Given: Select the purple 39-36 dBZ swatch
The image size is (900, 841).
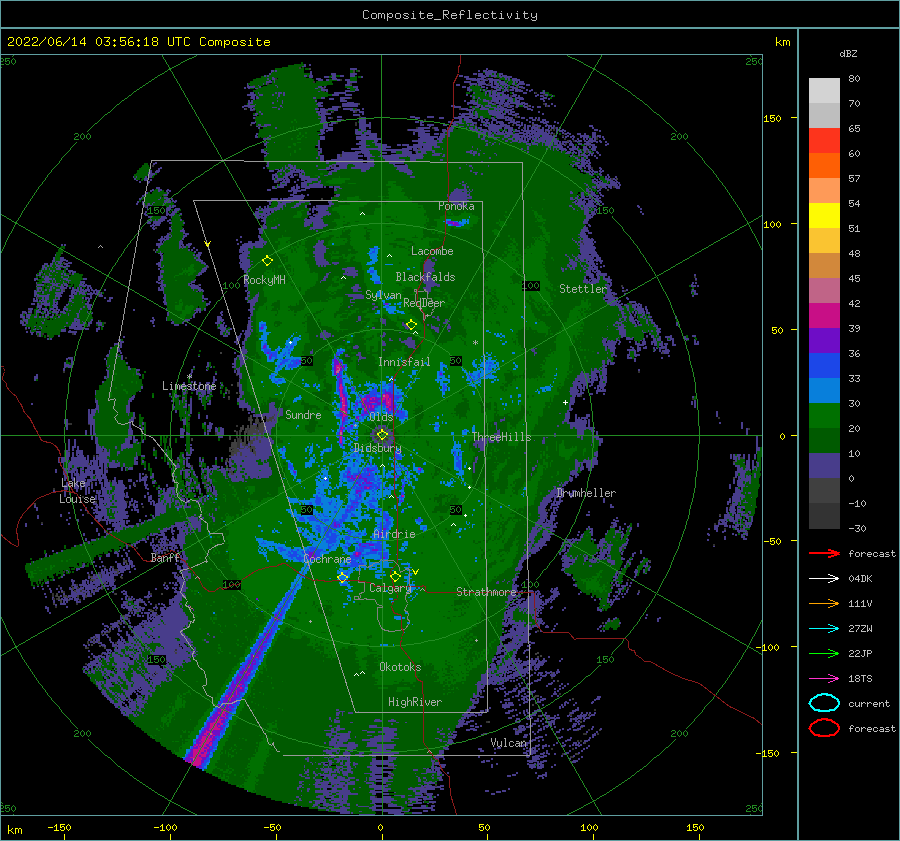Looking at the screenshot, I should pos(824,340).
